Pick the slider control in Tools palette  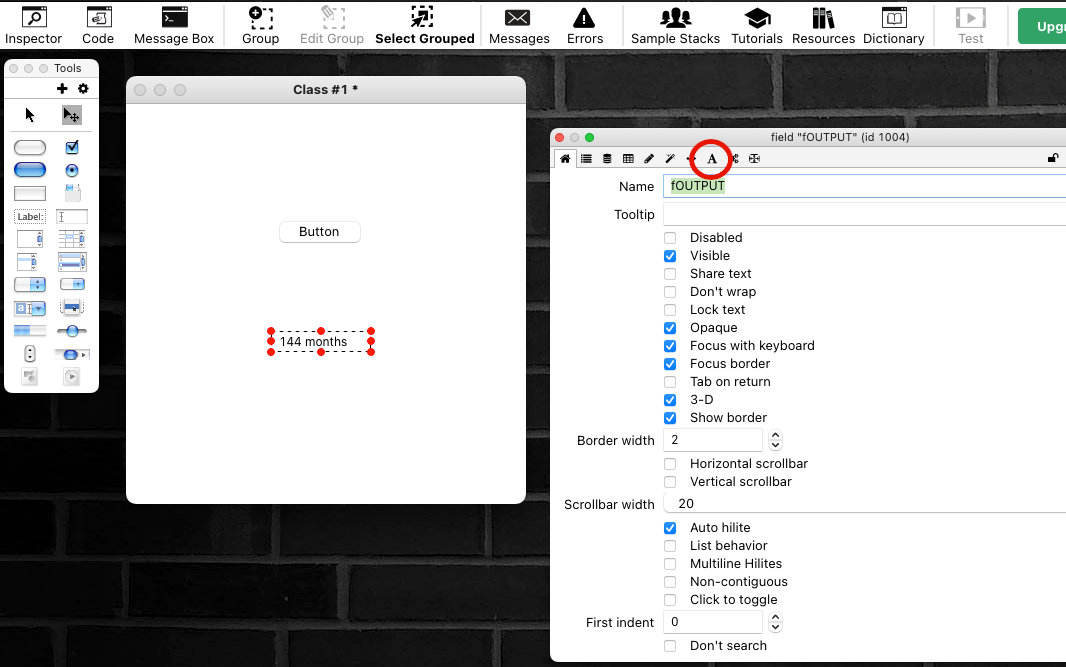pyautogui.click(x=72, y=330)
